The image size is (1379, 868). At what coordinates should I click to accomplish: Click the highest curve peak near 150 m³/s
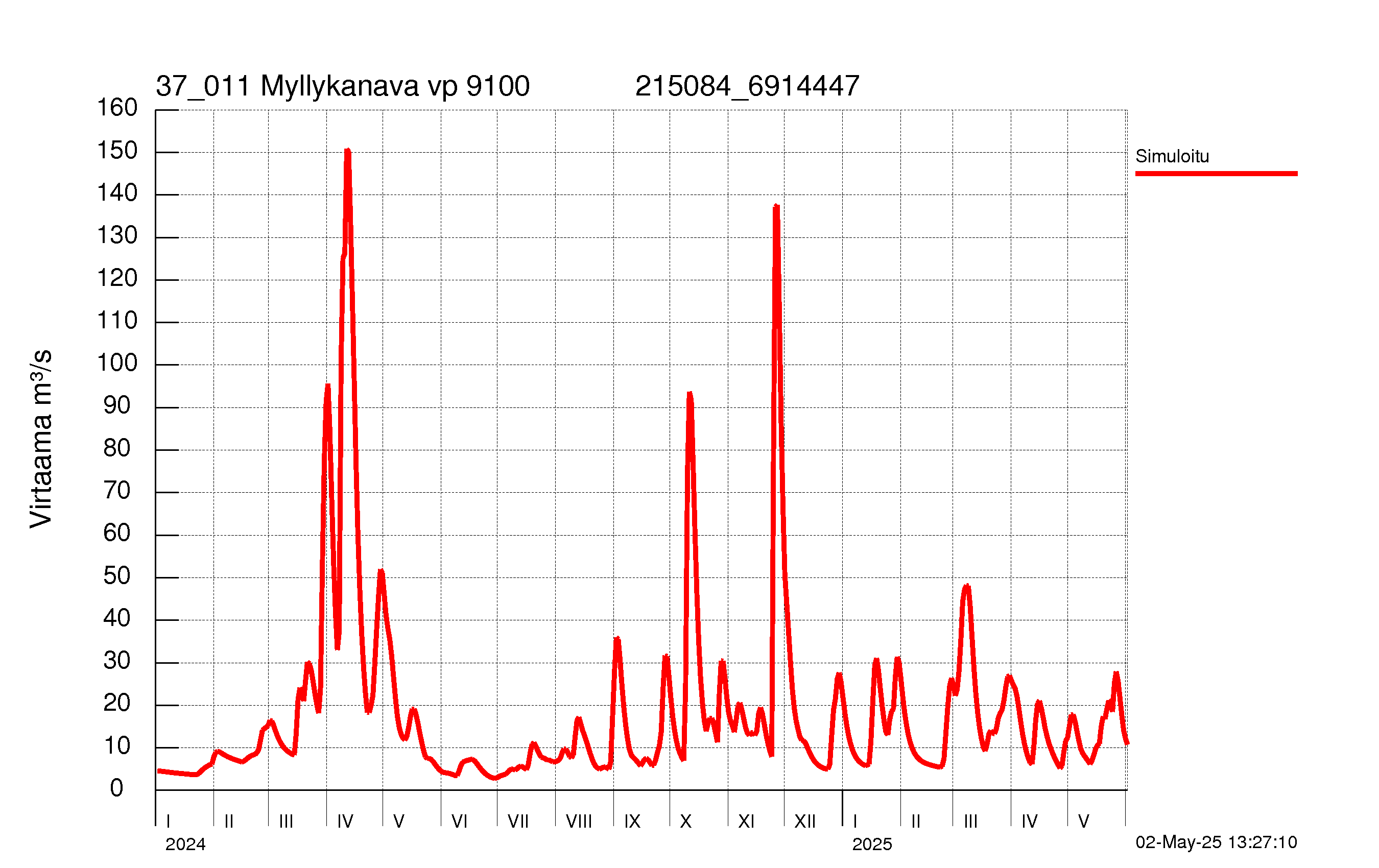tap(348, 151)
